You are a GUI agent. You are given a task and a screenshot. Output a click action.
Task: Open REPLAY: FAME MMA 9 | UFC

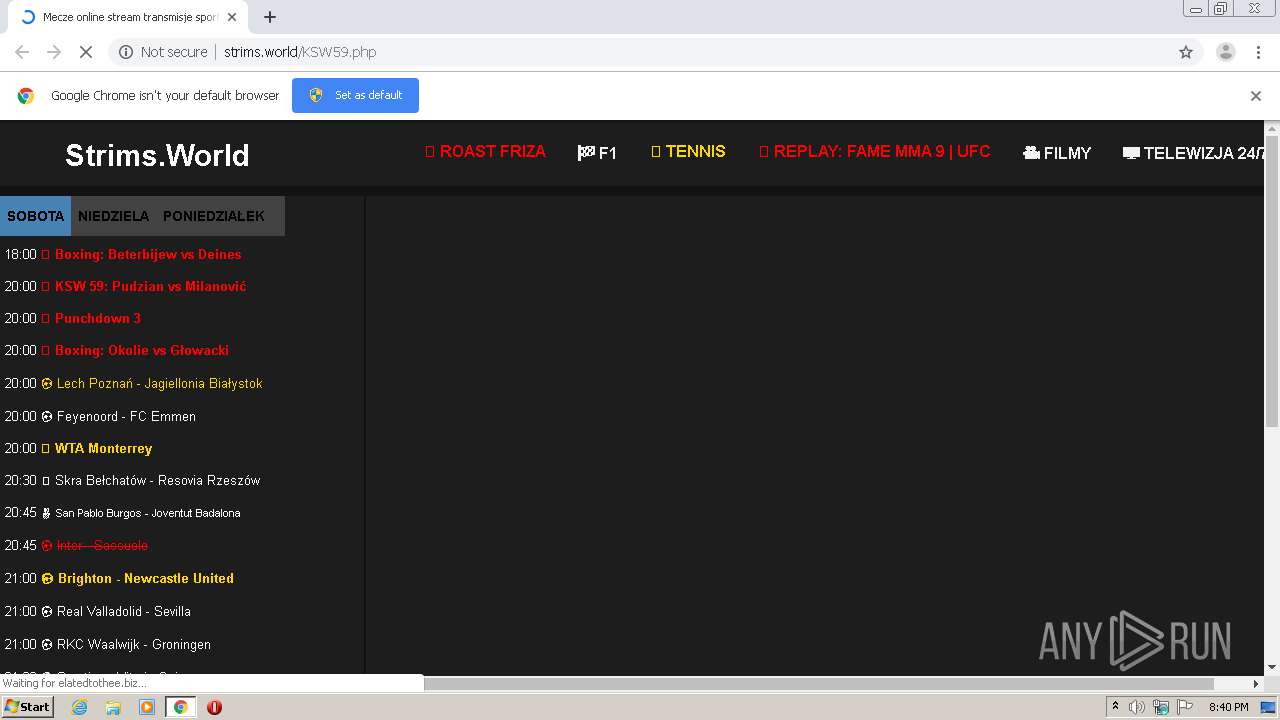875,152
